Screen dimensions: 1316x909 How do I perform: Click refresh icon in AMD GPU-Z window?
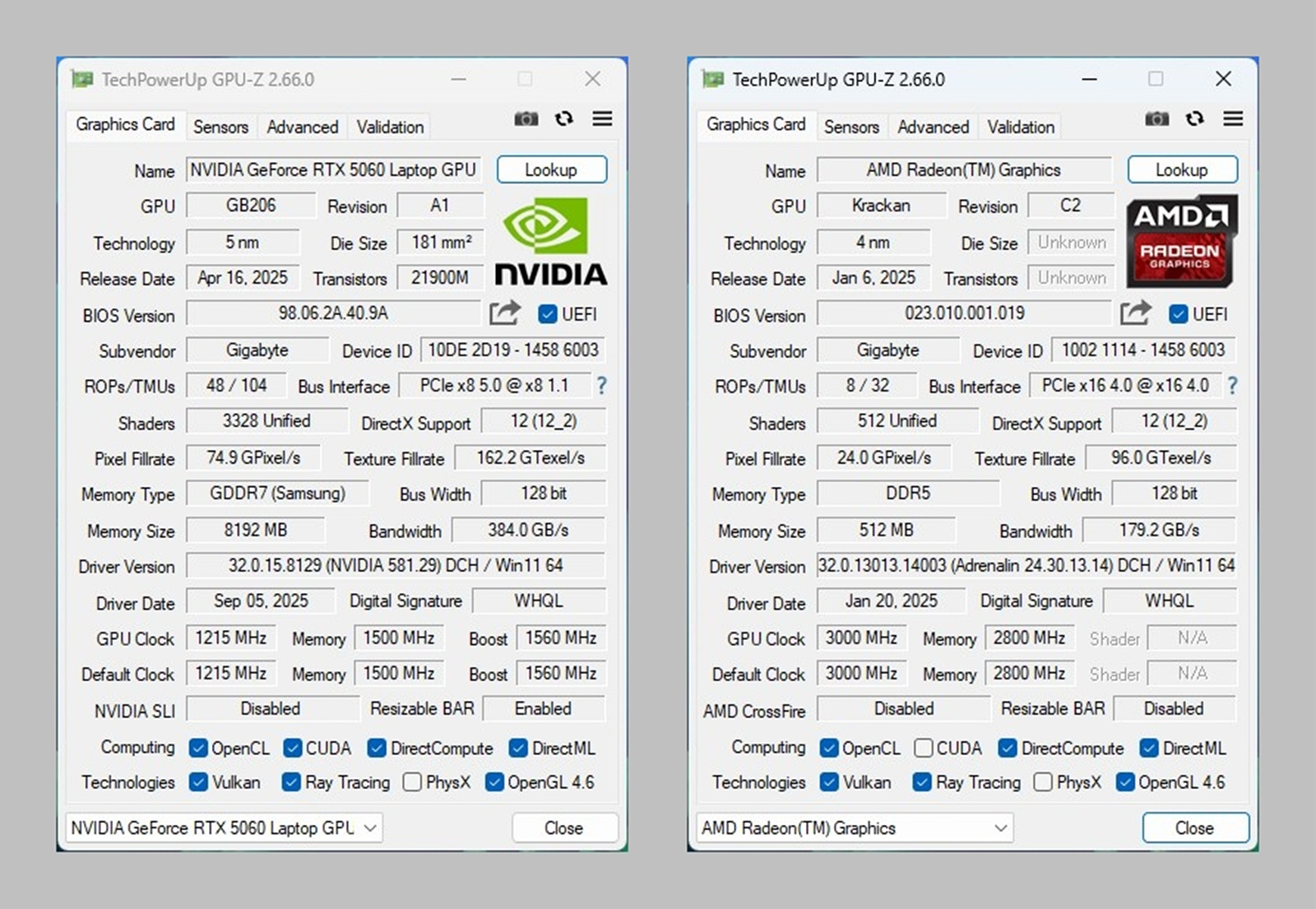point(1195,119)
